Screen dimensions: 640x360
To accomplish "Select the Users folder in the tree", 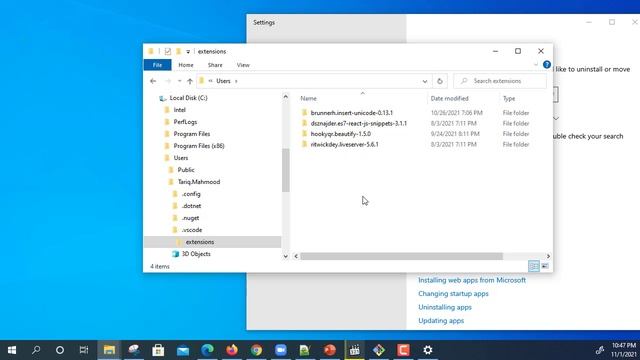I will pyautogui.click(x=180, y=158).
